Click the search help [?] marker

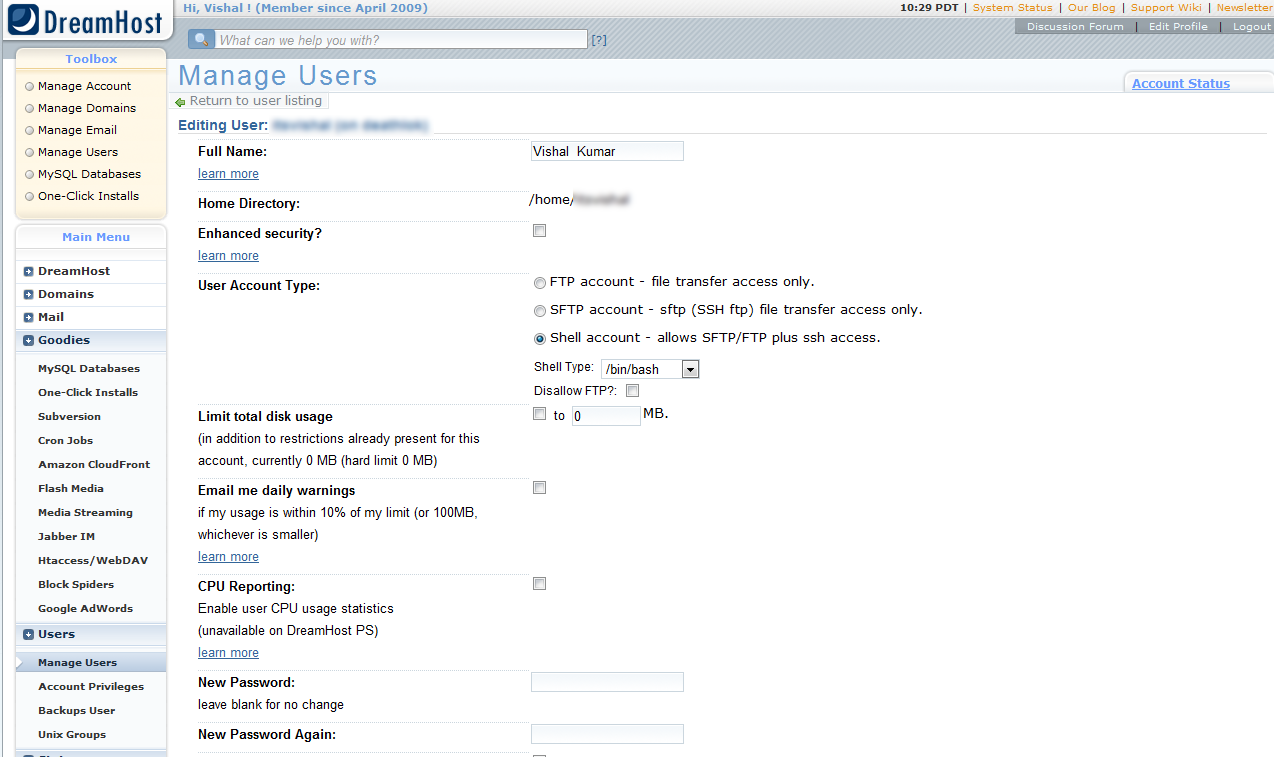coord(599,41)
